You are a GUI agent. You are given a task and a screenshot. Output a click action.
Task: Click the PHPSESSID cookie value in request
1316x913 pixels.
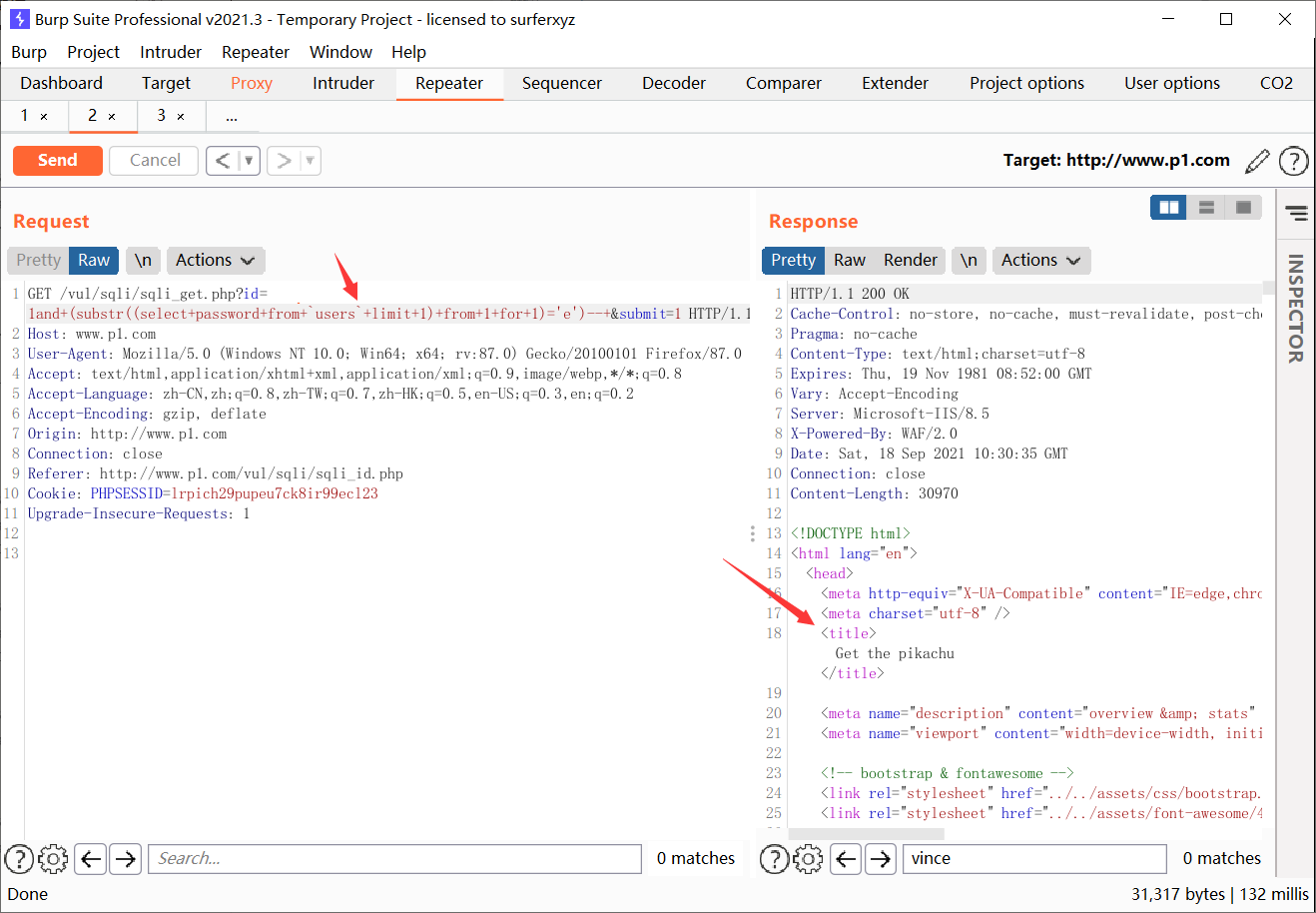[275, 493]
